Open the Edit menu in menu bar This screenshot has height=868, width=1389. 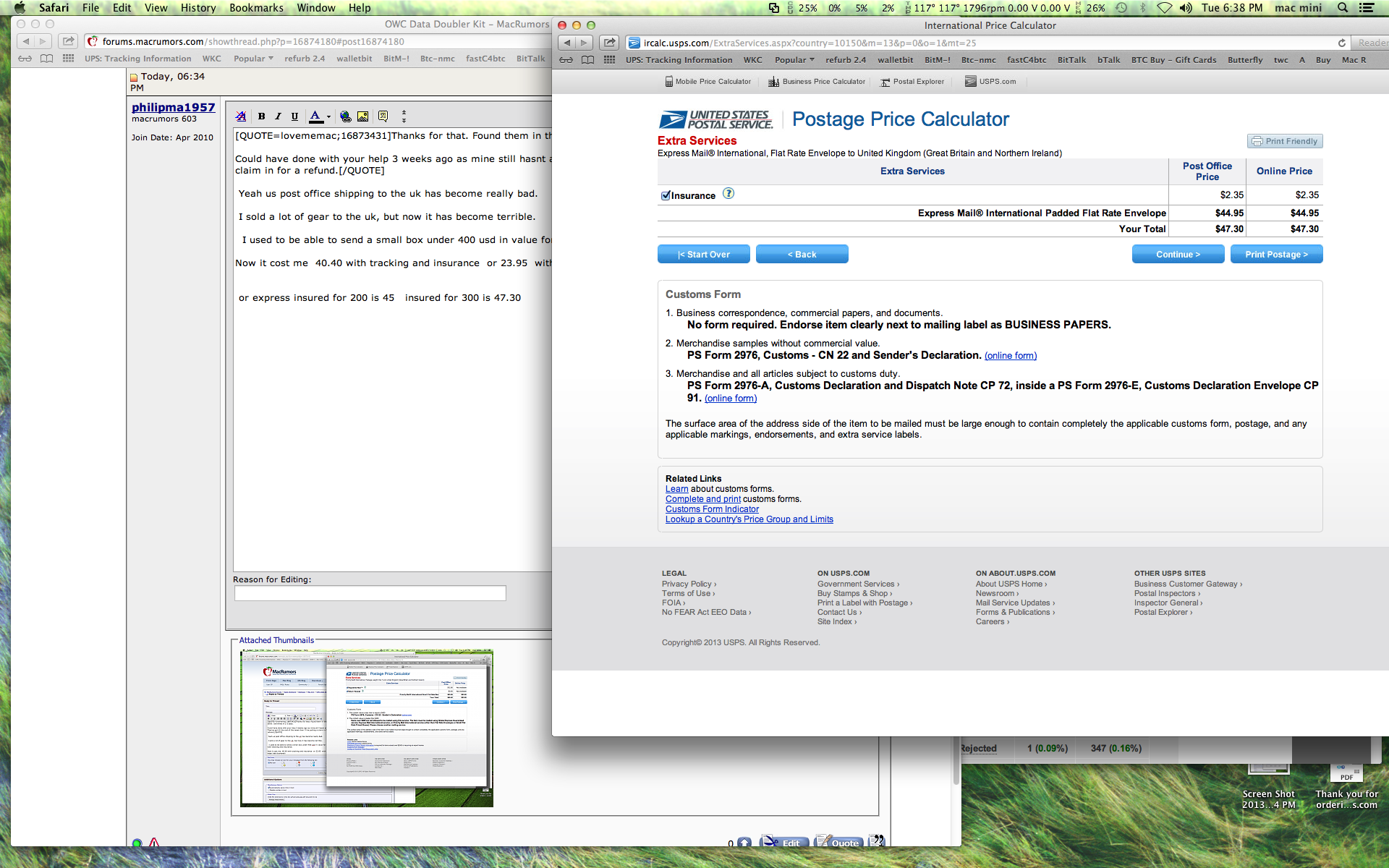(122, 8)
